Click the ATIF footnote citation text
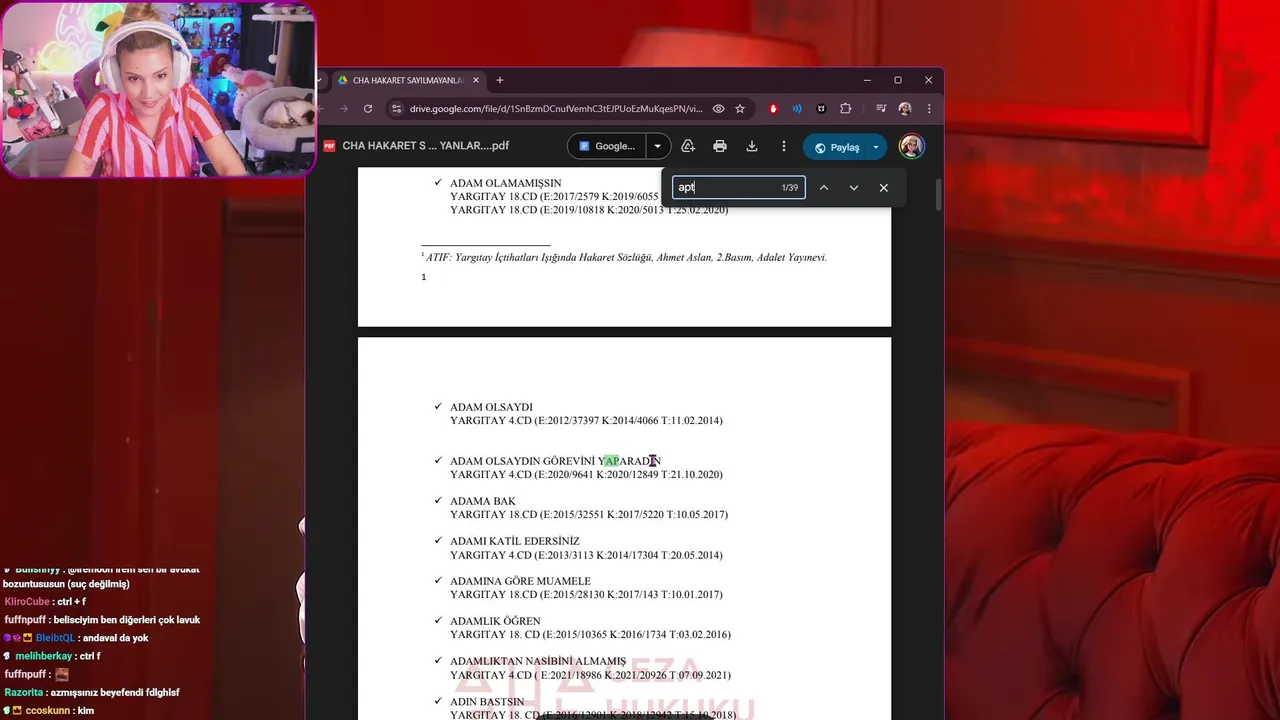The image size is (1280, 720). pos(626,257)
